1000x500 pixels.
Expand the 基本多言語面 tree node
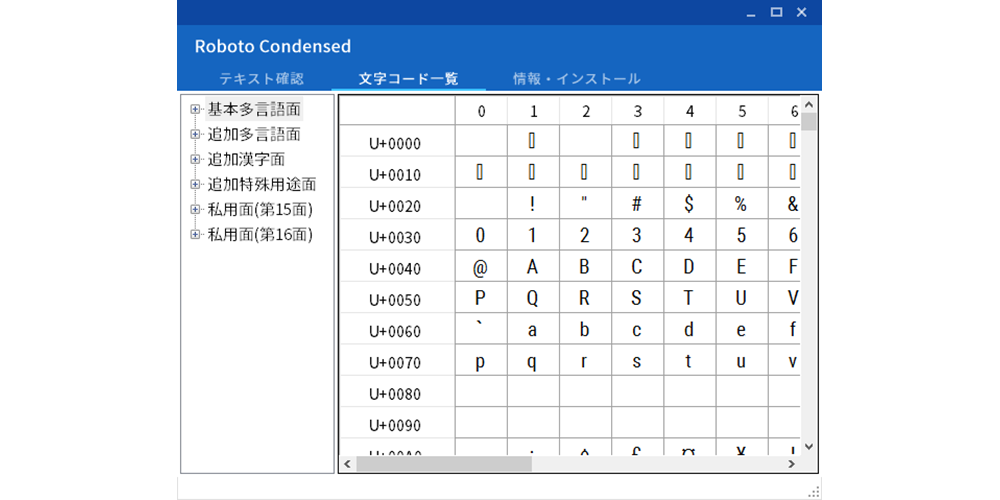click(x=195, y=110)
